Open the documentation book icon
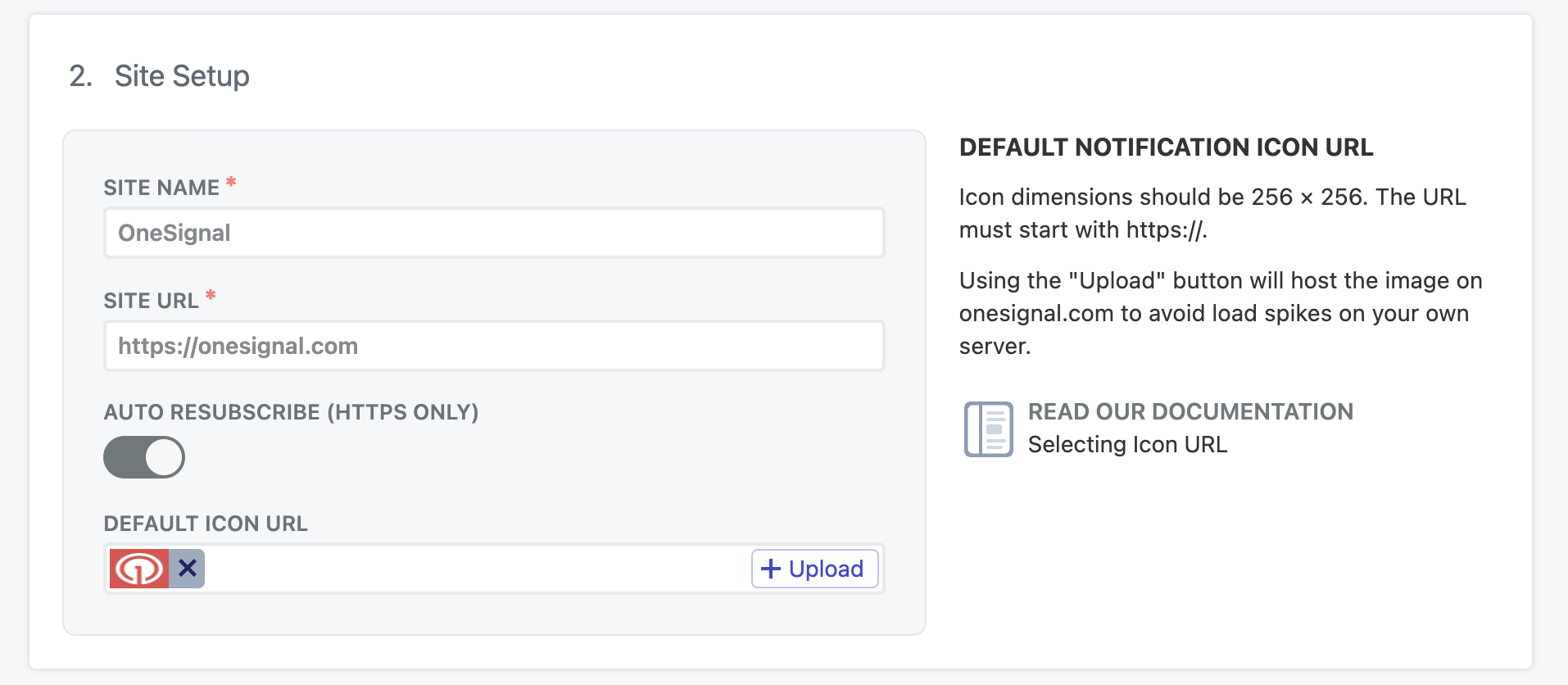The image size is (1568, 685). tap(989, 429)
